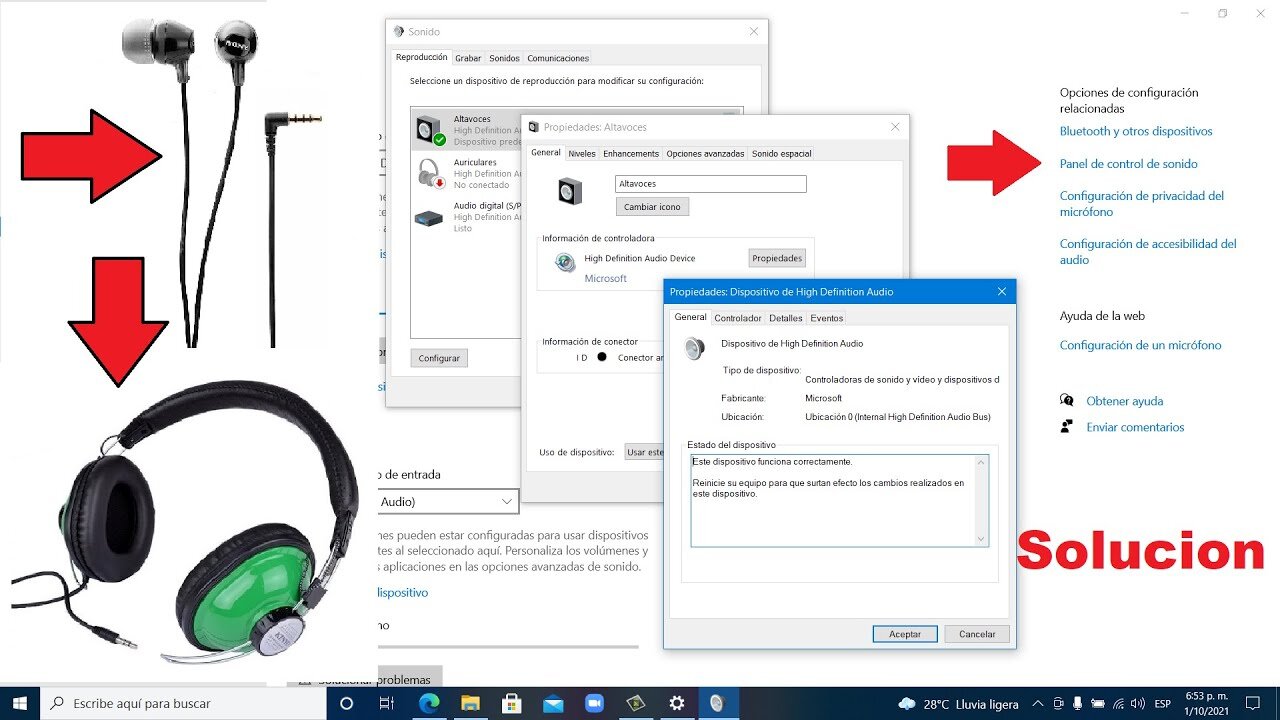Click the taskbar search box

(x=190, y=703)
